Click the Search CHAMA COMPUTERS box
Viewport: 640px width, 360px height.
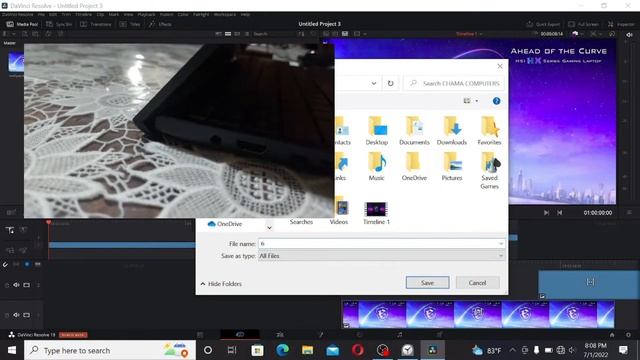coord(453,83)
